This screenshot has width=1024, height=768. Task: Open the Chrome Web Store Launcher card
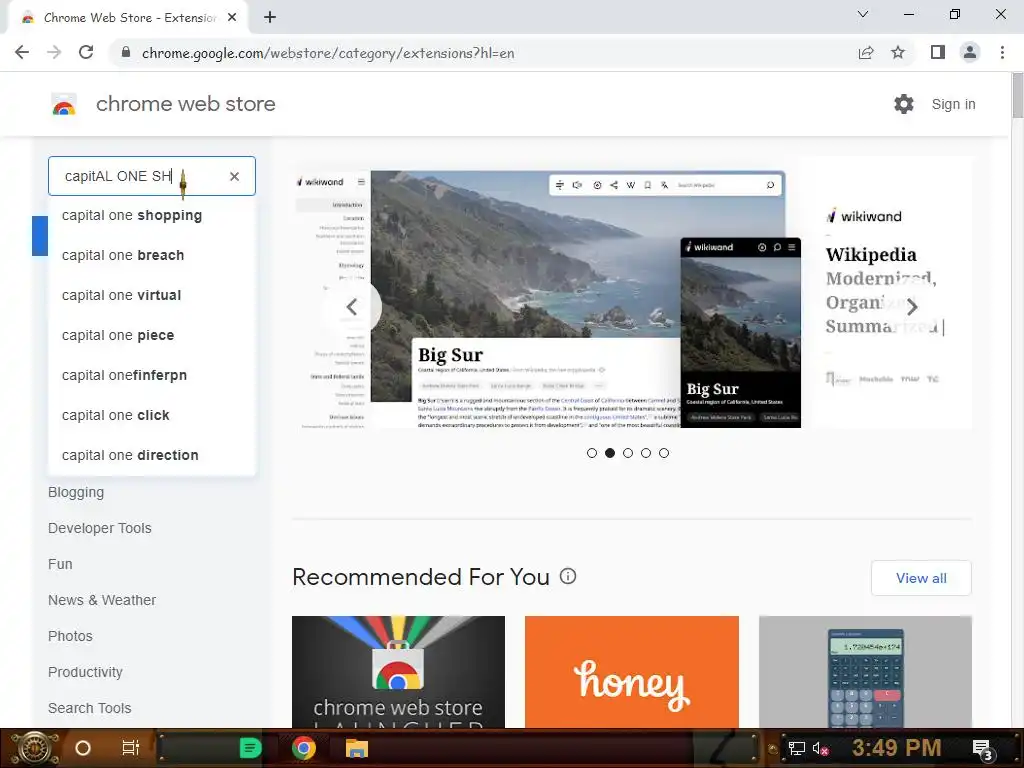click(x=398, y=672)
